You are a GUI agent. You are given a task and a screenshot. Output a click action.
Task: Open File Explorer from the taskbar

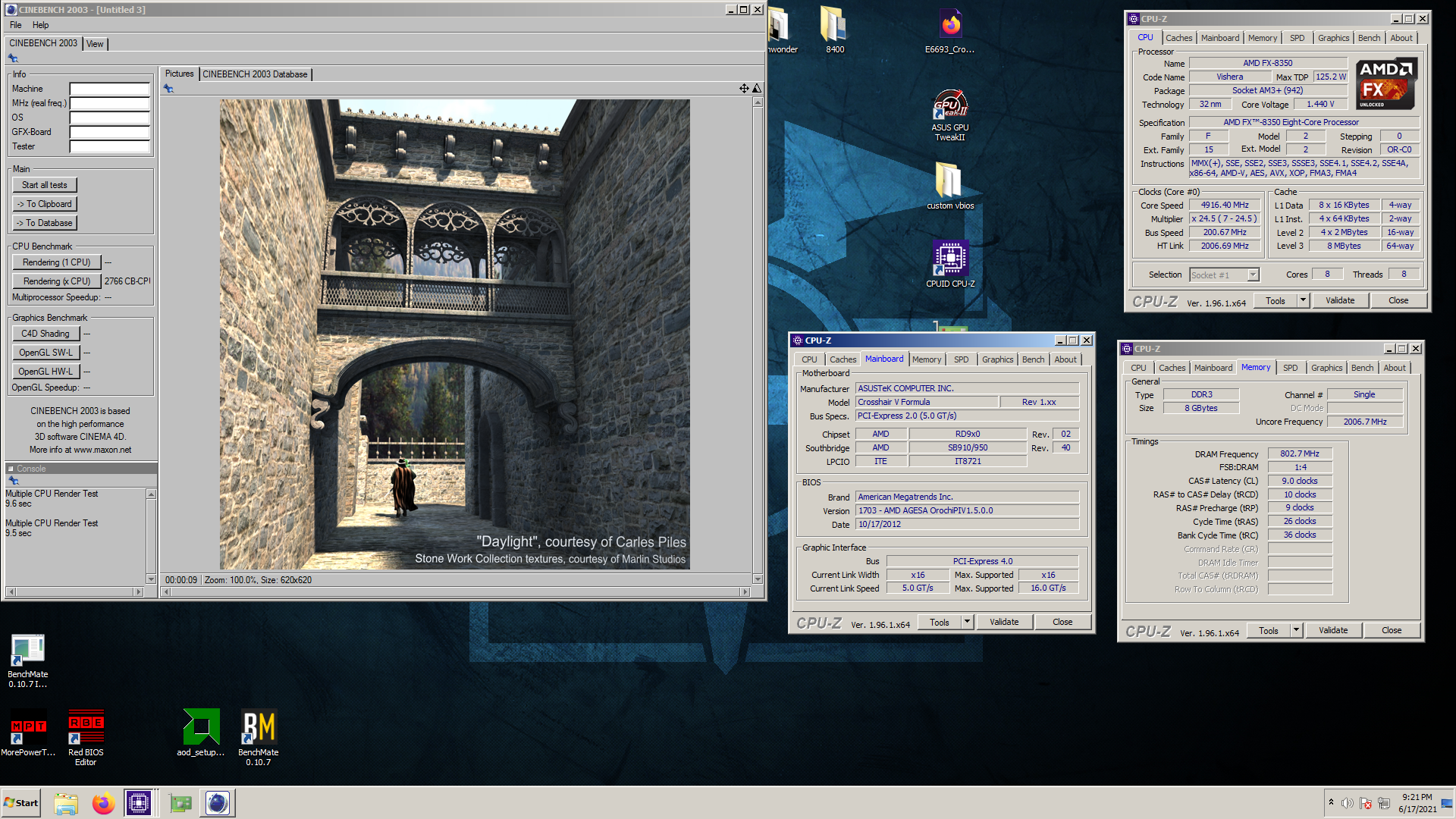point(66,803)
